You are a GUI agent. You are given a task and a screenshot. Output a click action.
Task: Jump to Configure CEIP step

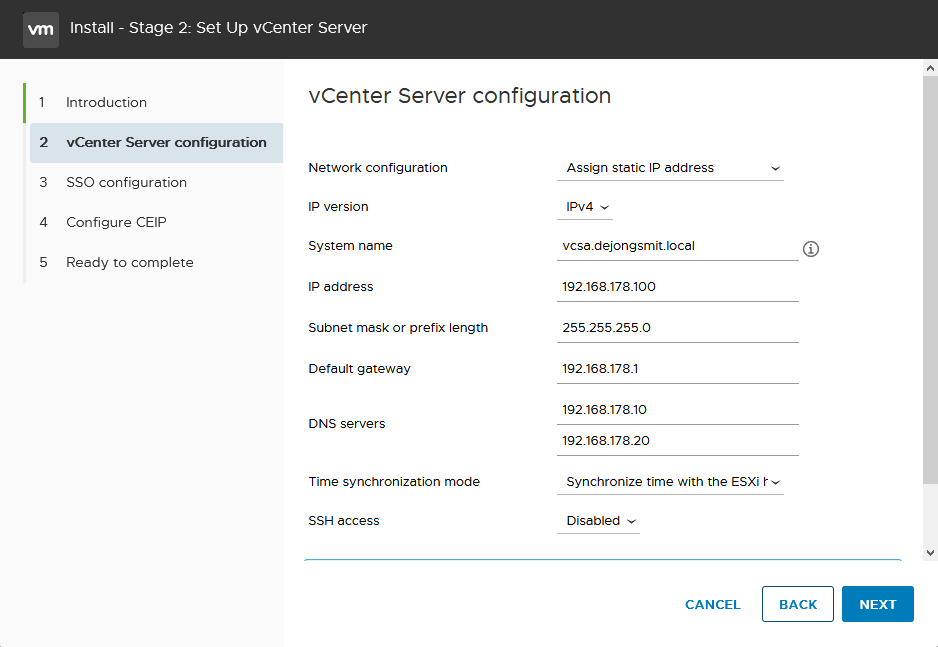click(154, 222)
